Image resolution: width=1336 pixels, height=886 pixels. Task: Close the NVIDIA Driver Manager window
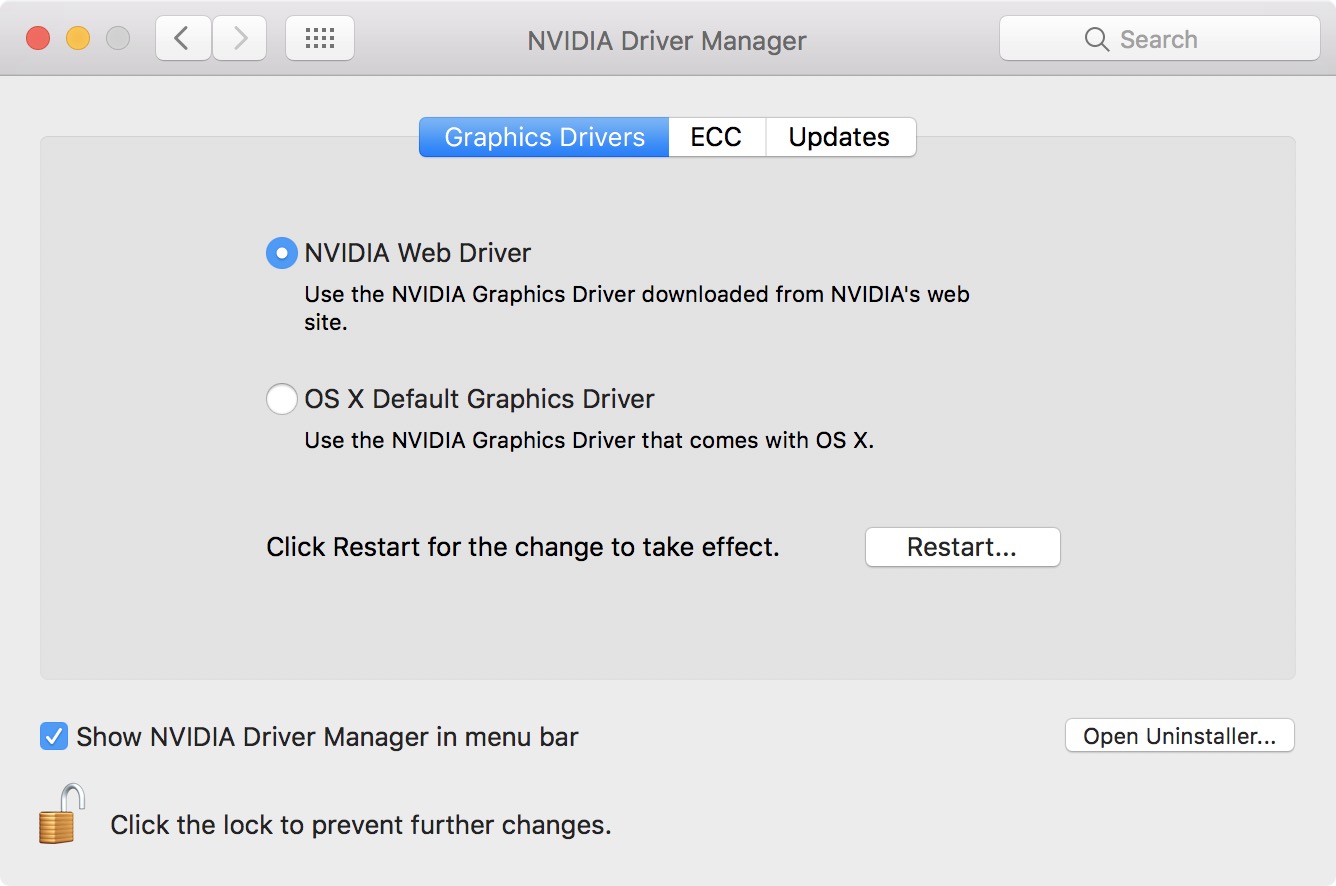[x=38, y=39]
